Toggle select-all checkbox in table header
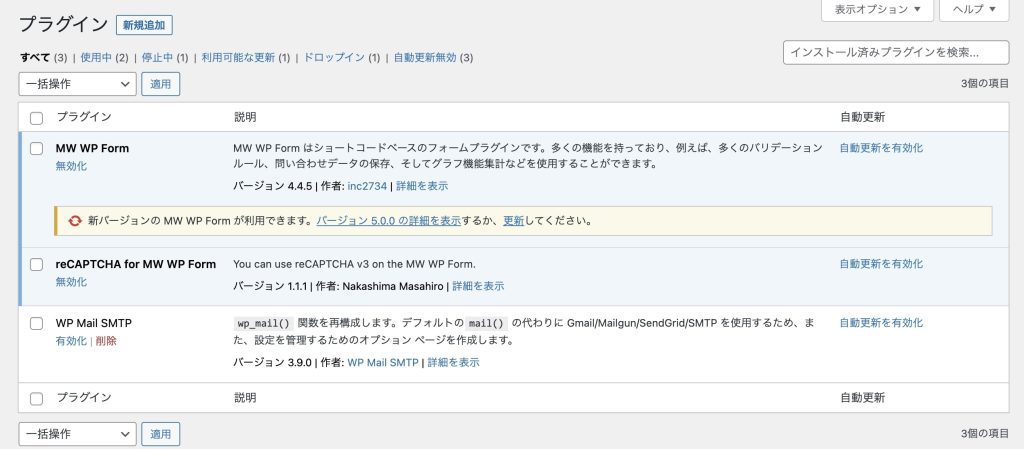The image size is (1024, 449). click(x=37, y=118)
